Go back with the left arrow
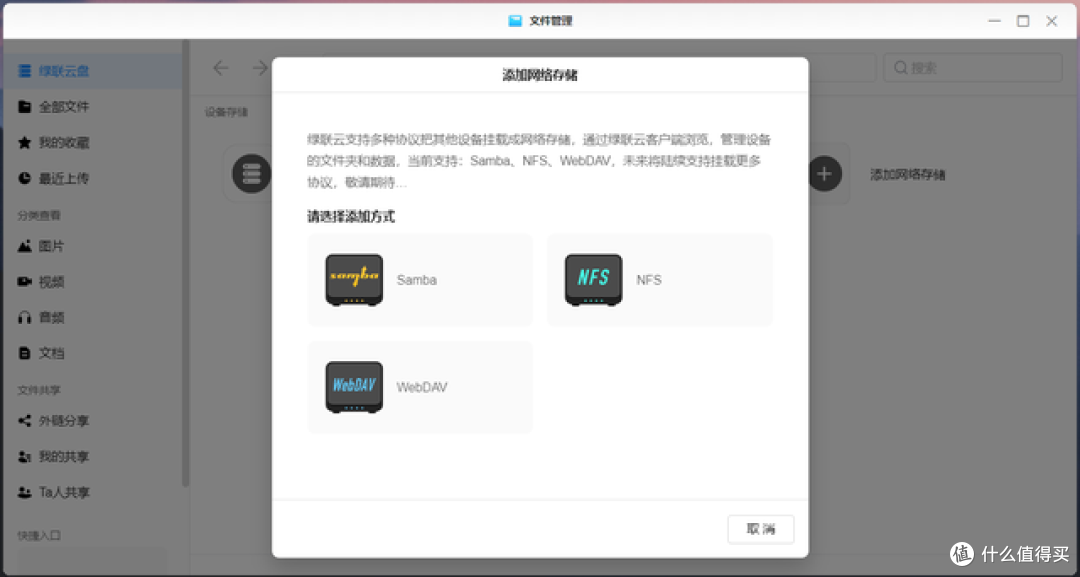This screenshot has width=1080, height=577. [220, 67]
